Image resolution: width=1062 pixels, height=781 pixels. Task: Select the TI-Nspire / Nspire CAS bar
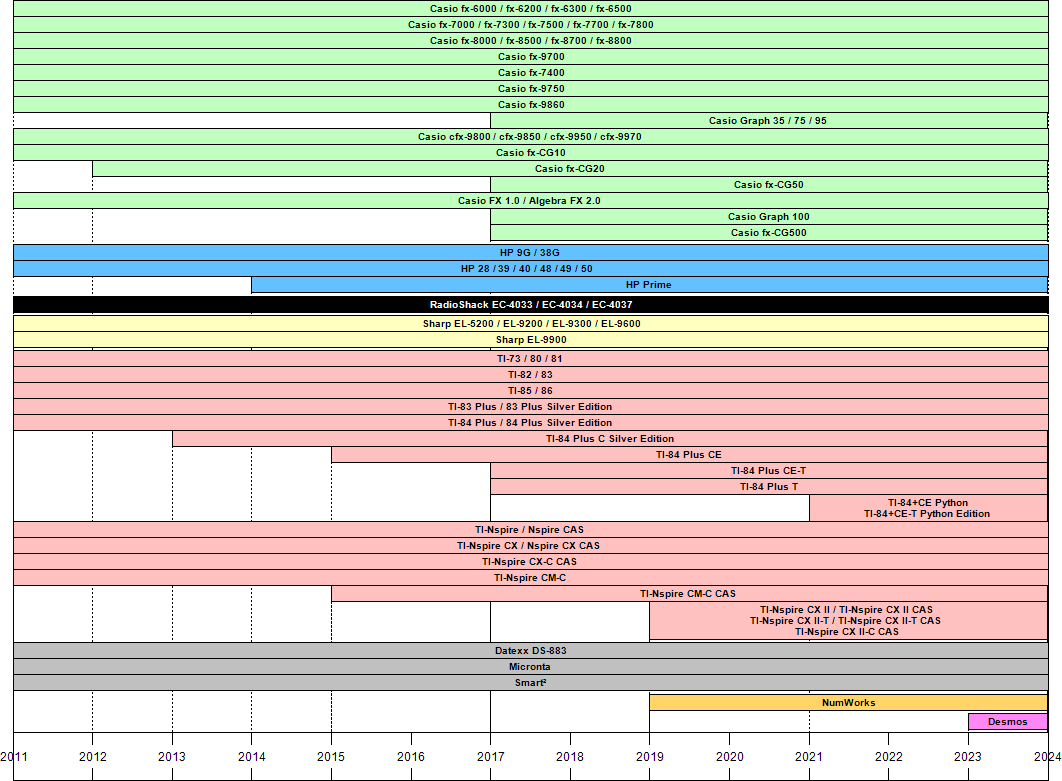tap(531, 530)
